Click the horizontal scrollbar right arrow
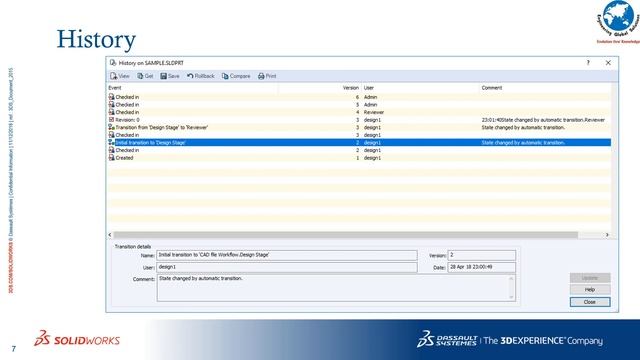 click(x=607, y=235)
